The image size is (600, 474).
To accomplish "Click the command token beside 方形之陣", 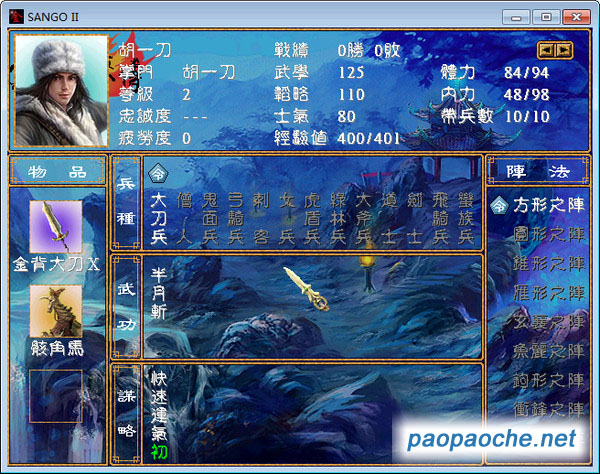I will (499, 206).
